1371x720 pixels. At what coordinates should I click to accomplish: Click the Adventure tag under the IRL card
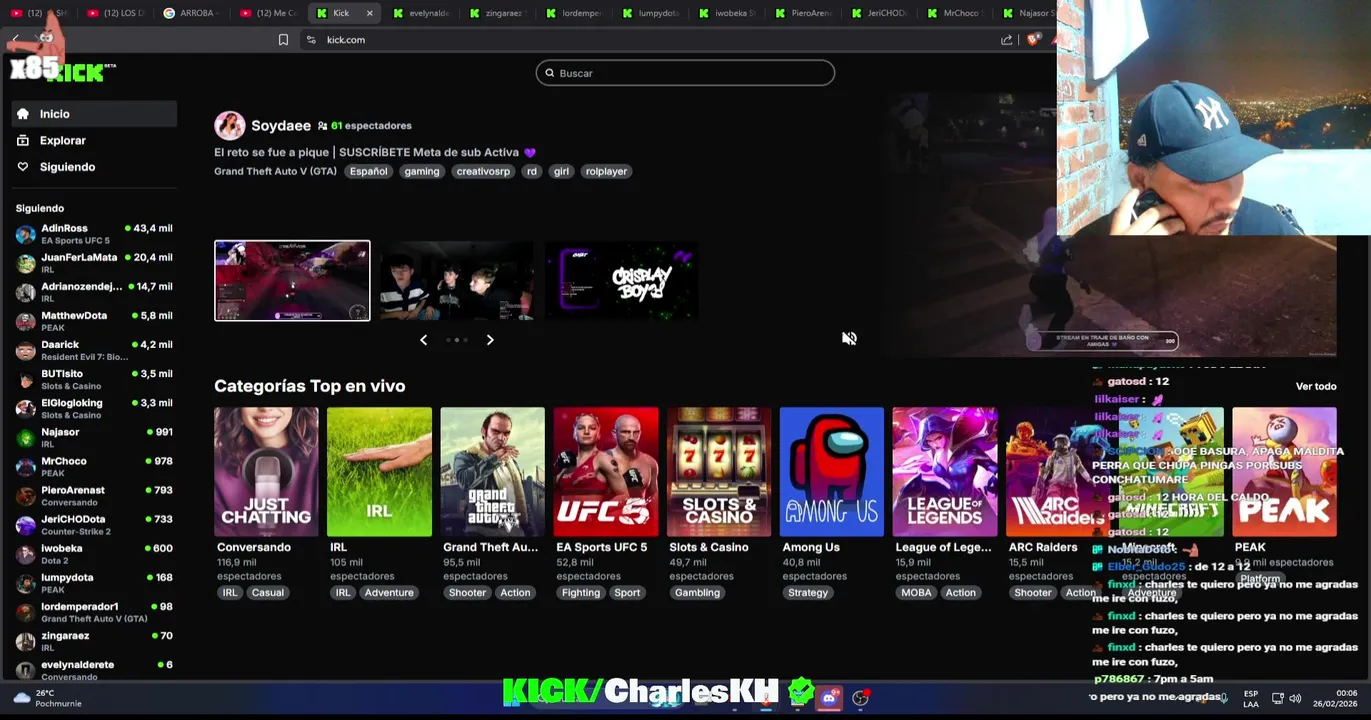tap(389, 593)
